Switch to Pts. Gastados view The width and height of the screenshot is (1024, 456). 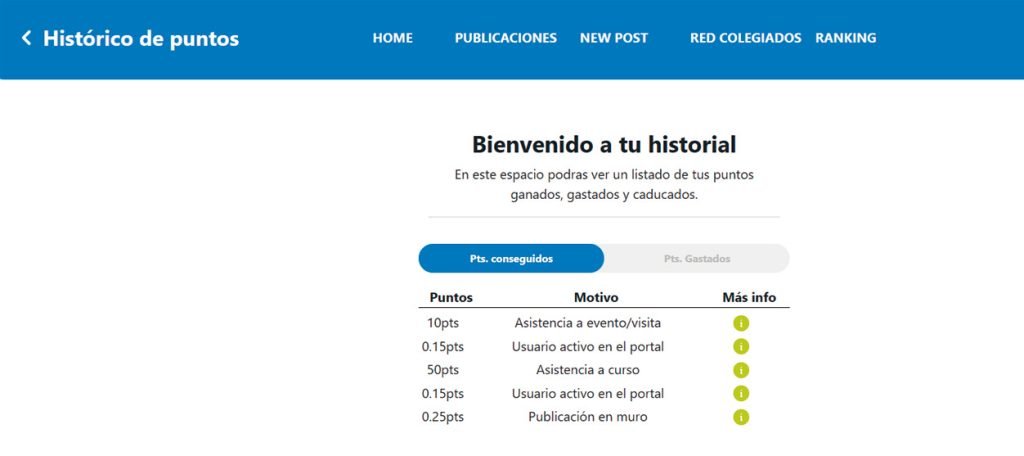[x=697, y=258]
